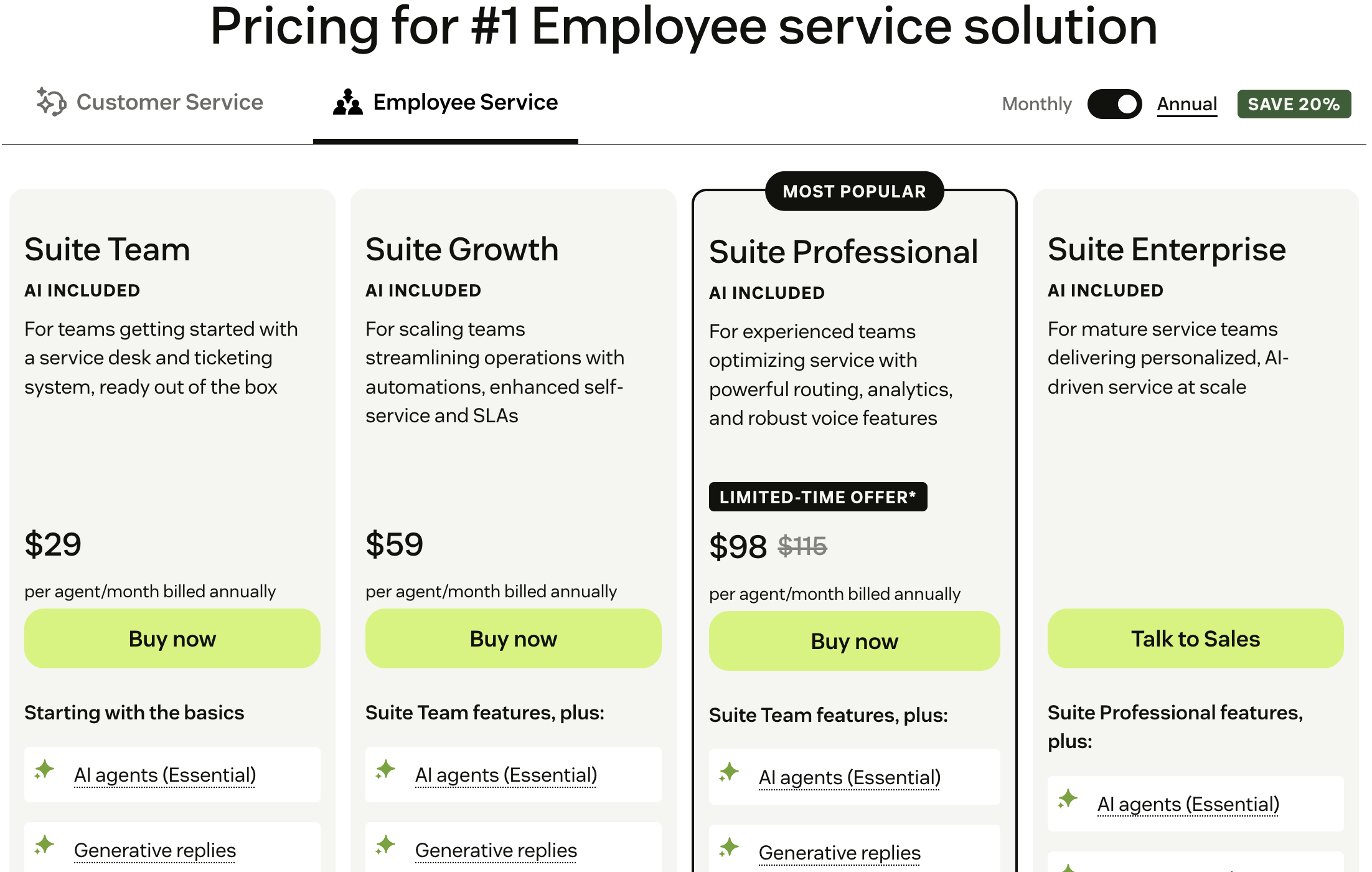This screenshot has width=1372, height=872.
Task: Buy now for Suite Team plan
Action: 172,639
